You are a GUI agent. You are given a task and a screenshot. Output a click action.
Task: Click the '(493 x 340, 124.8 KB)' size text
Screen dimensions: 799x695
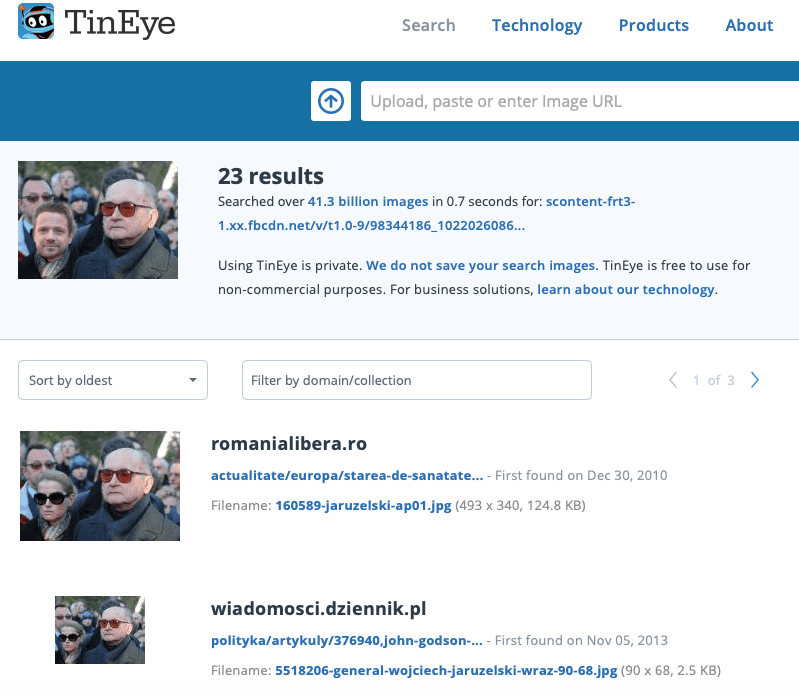(520, 505)
